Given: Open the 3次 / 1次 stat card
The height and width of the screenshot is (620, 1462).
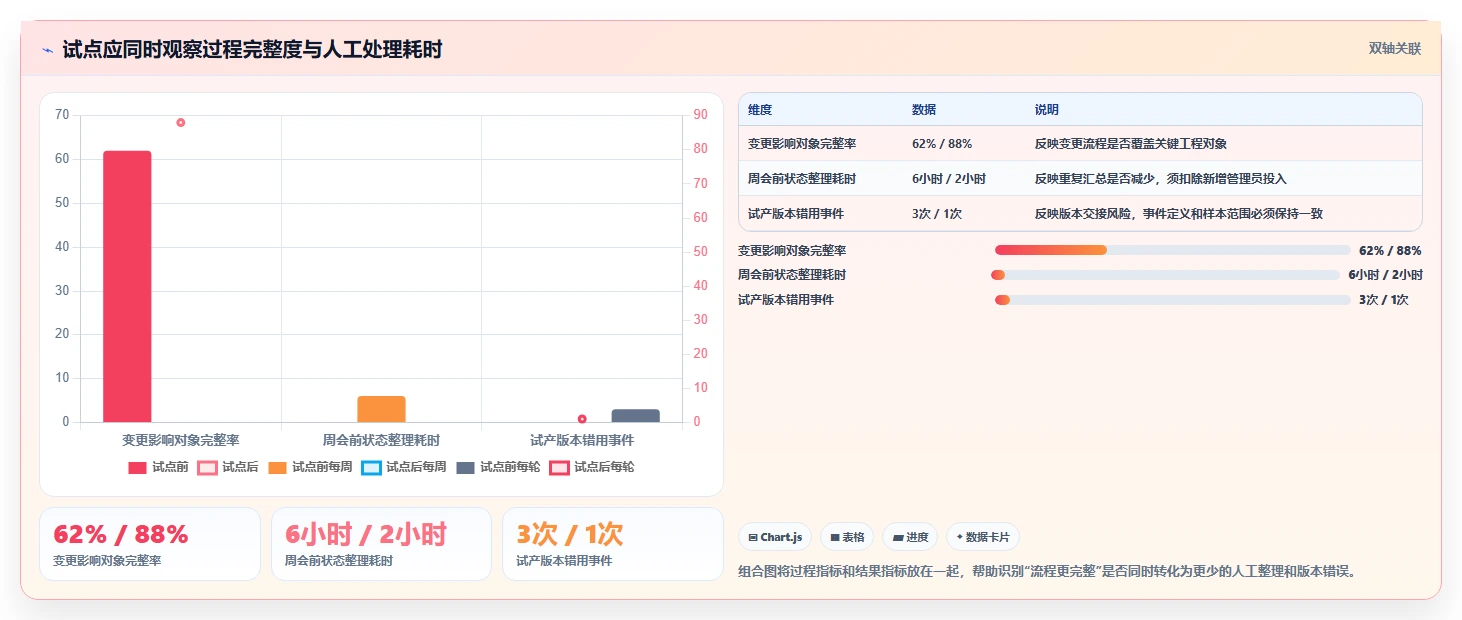Looking at the screenshot, I should pos(613,544).
